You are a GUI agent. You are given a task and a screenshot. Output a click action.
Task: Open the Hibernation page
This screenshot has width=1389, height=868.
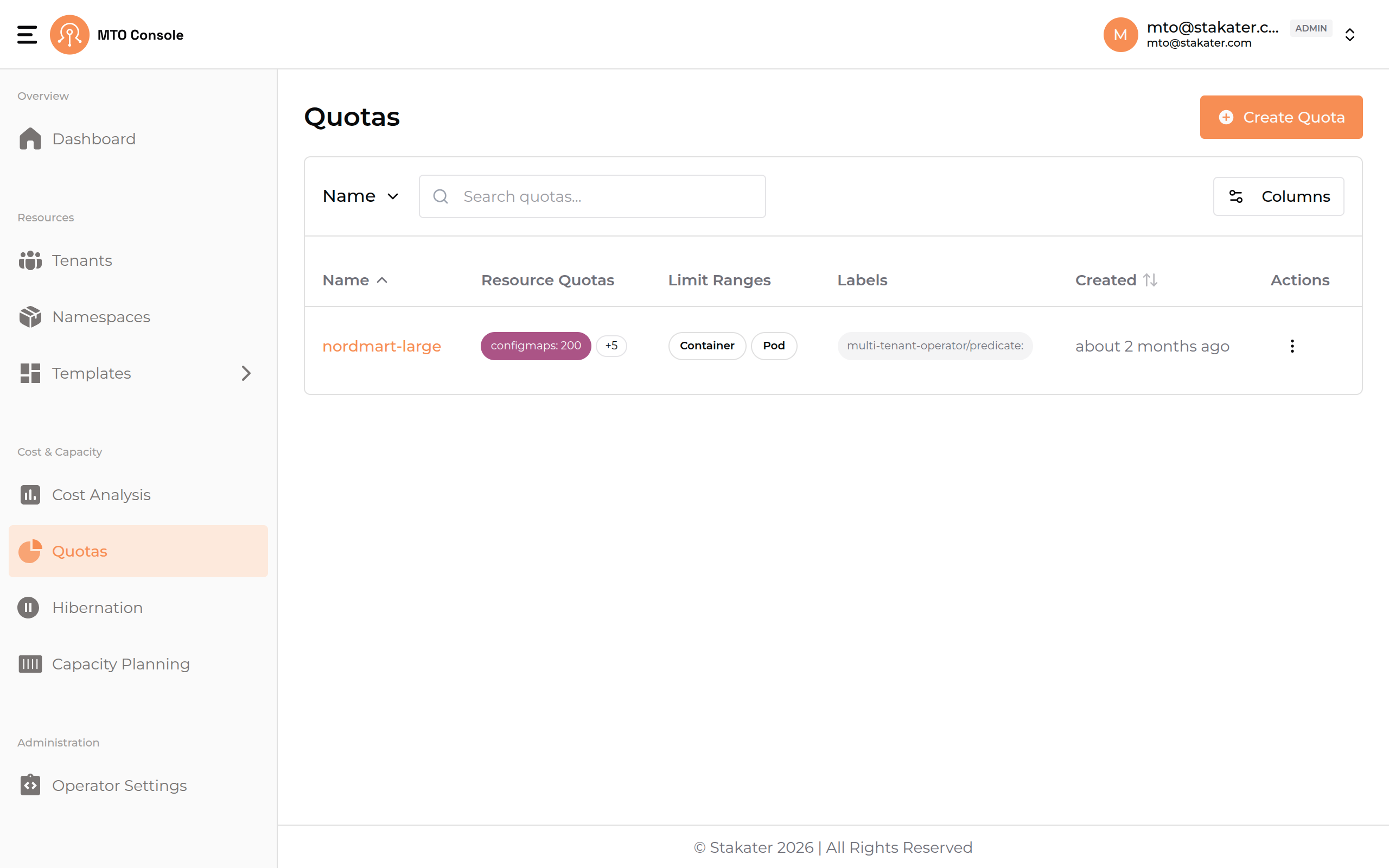tap(138, 608)
